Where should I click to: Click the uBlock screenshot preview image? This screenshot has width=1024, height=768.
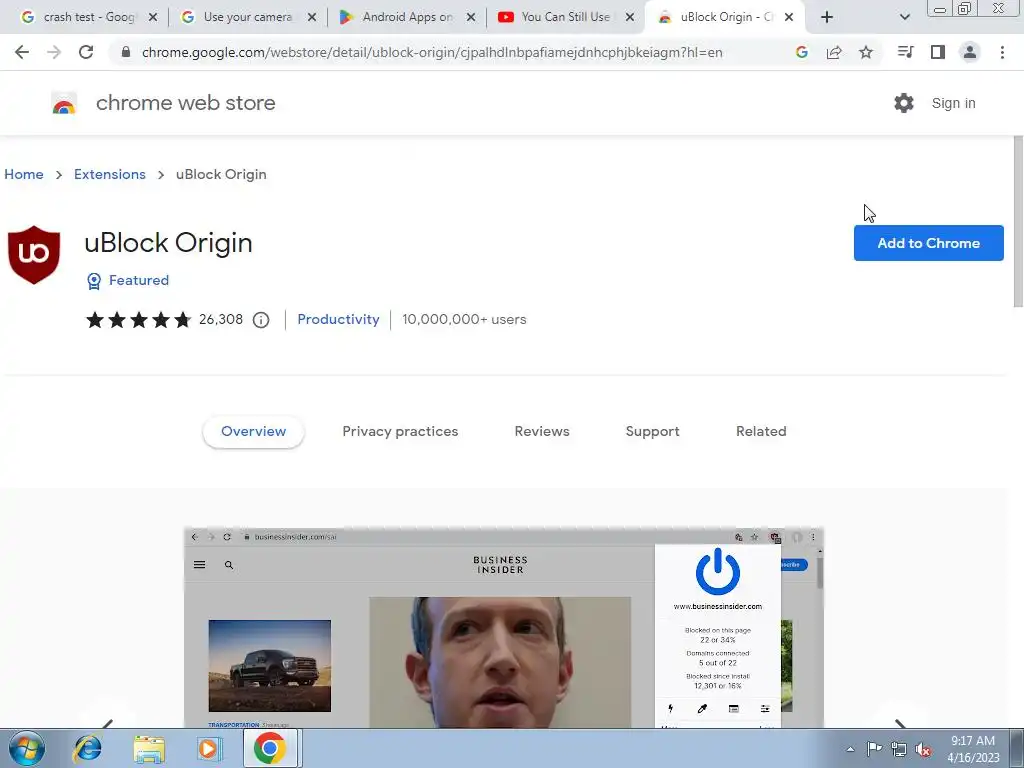pos(504,628)
